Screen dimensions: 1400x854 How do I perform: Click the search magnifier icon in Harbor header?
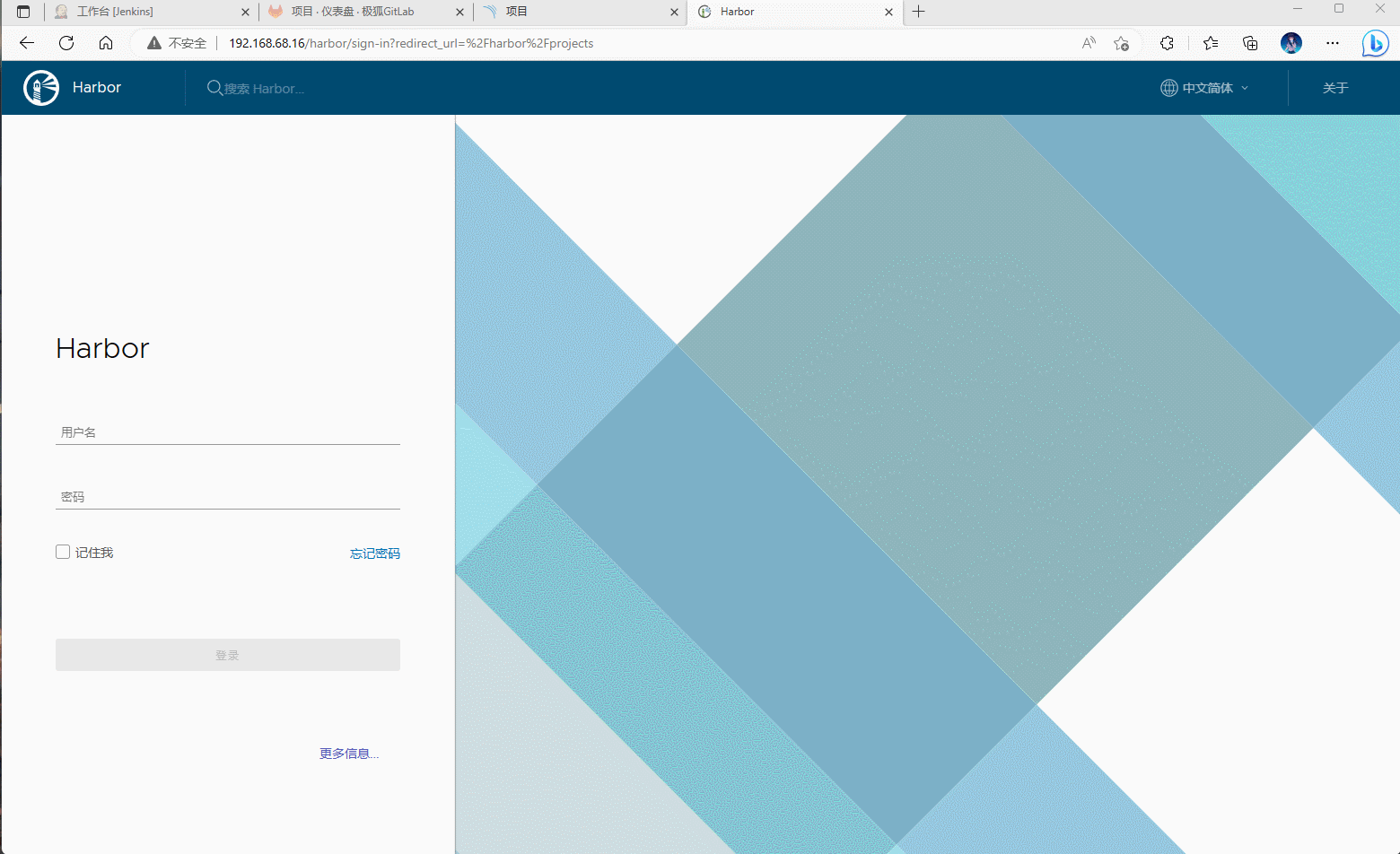(214, 88)
